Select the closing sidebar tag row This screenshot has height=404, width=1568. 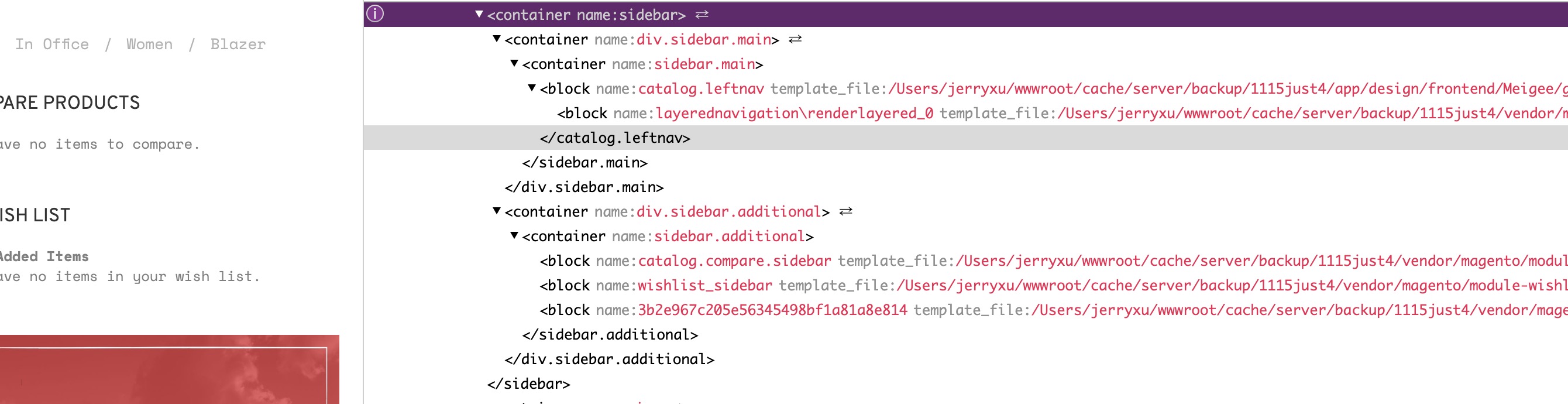pos(965,384)
